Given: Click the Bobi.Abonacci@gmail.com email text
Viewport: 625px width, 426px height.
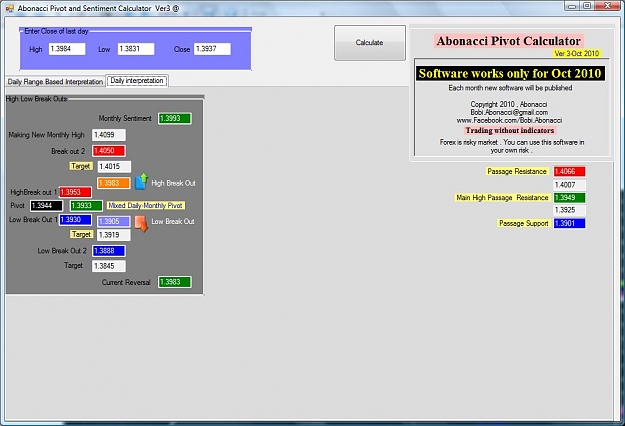Looking at the screenshot, I should (509, 112).
